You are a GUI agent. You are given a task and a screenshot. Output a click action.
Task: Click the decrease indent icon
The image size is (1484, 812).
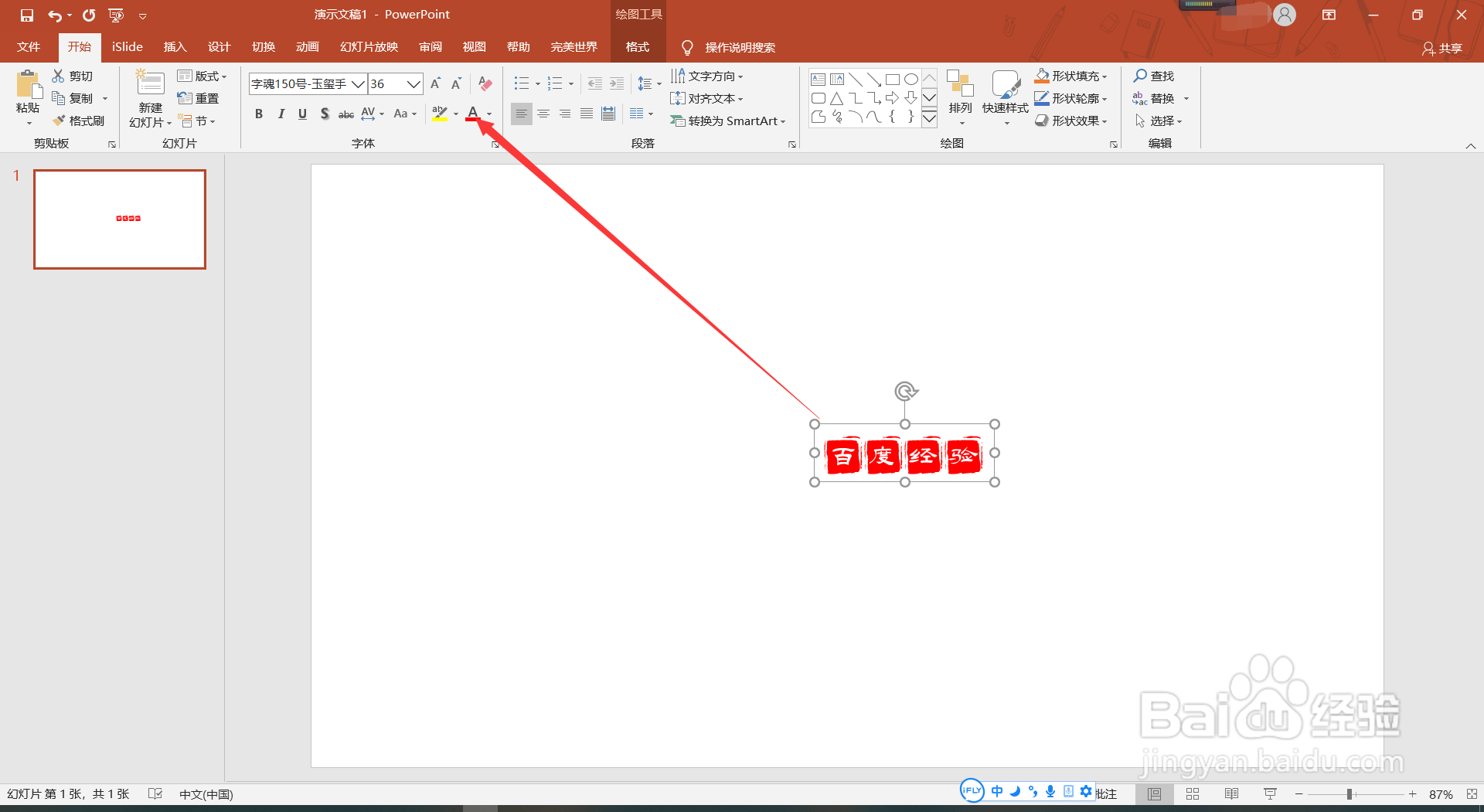(594, 83)
